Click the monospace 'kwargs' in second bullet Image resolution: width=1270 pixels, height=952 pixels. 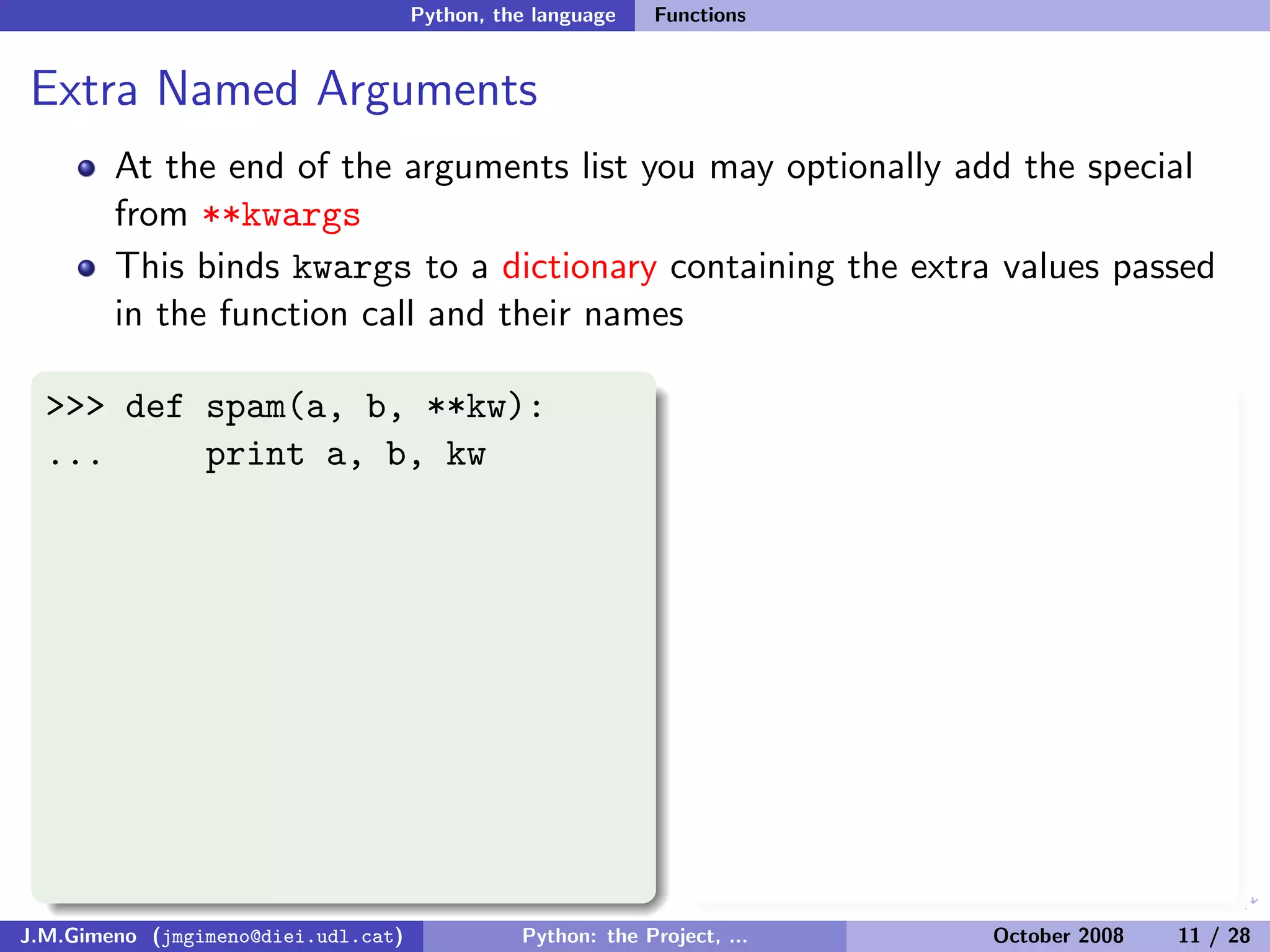coord(352,268)
